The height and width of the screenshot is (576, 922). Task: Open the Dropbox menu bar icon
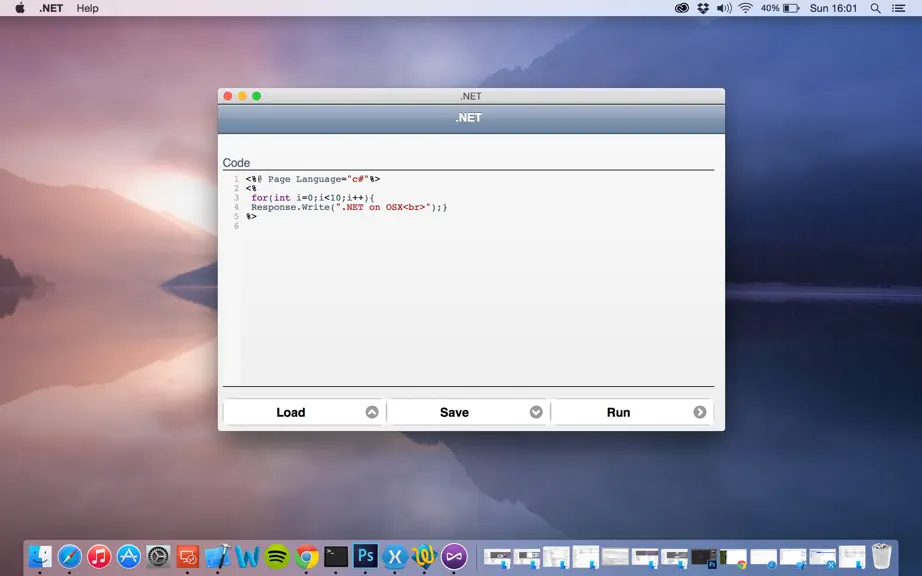coord(703,8)
